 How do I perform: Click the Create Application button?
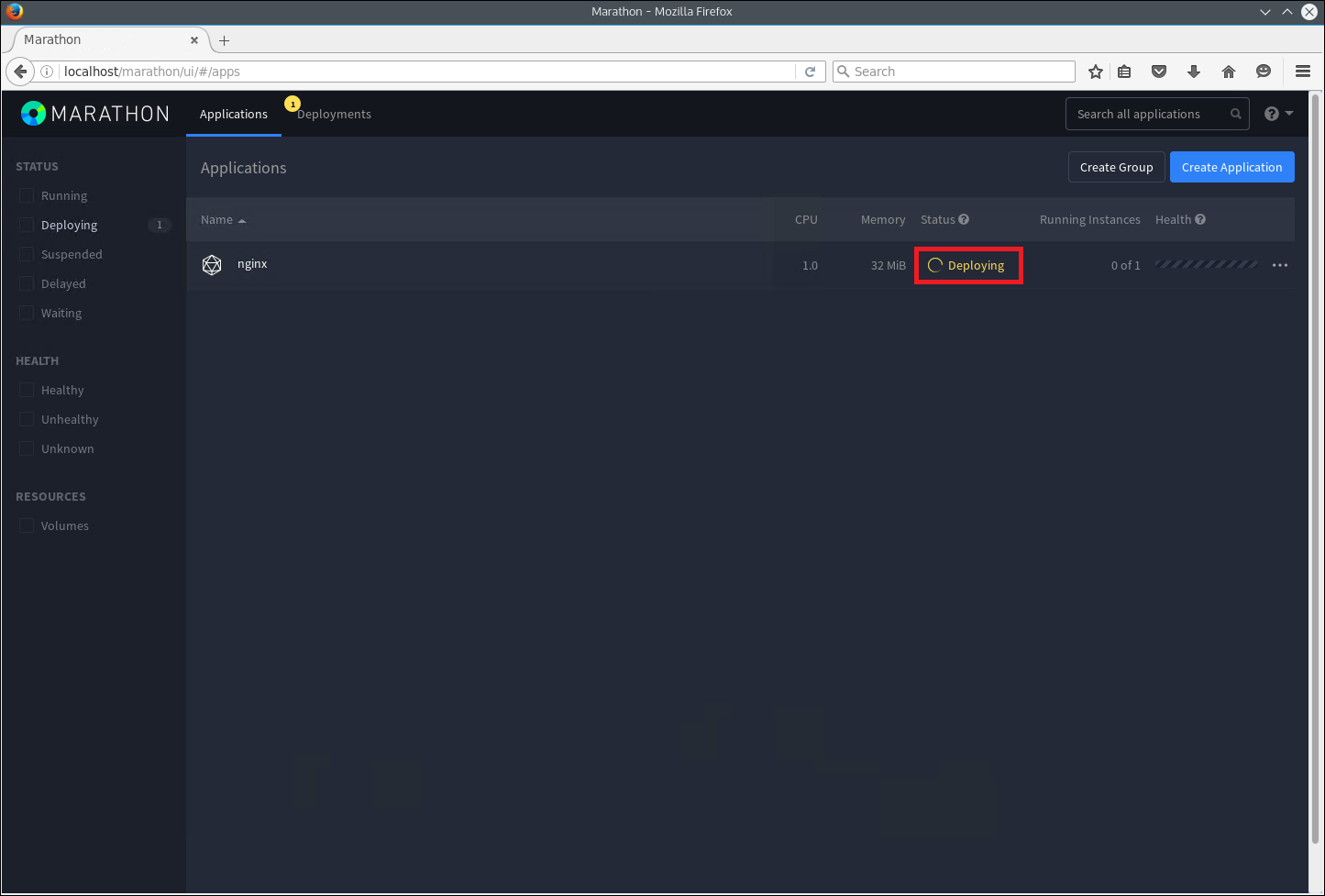point(1231,167)
